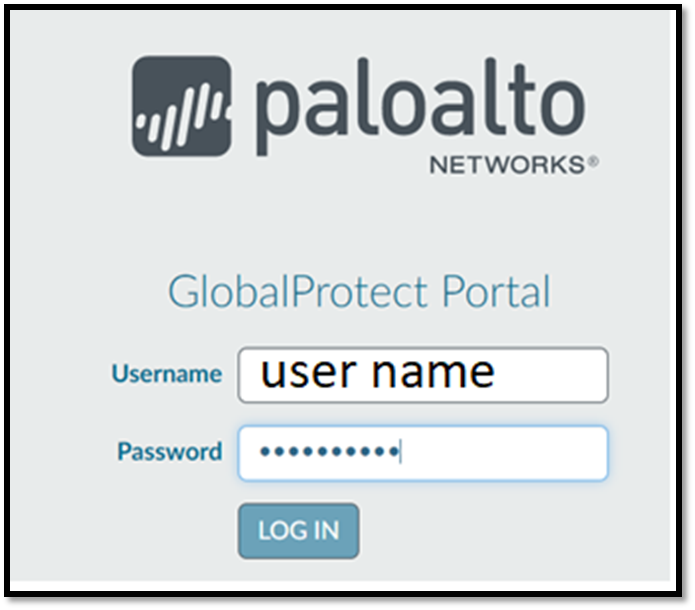The height and width of the screenshot is (610, 695).
Task: Click the Username label
Action: [x=167, y=373]
